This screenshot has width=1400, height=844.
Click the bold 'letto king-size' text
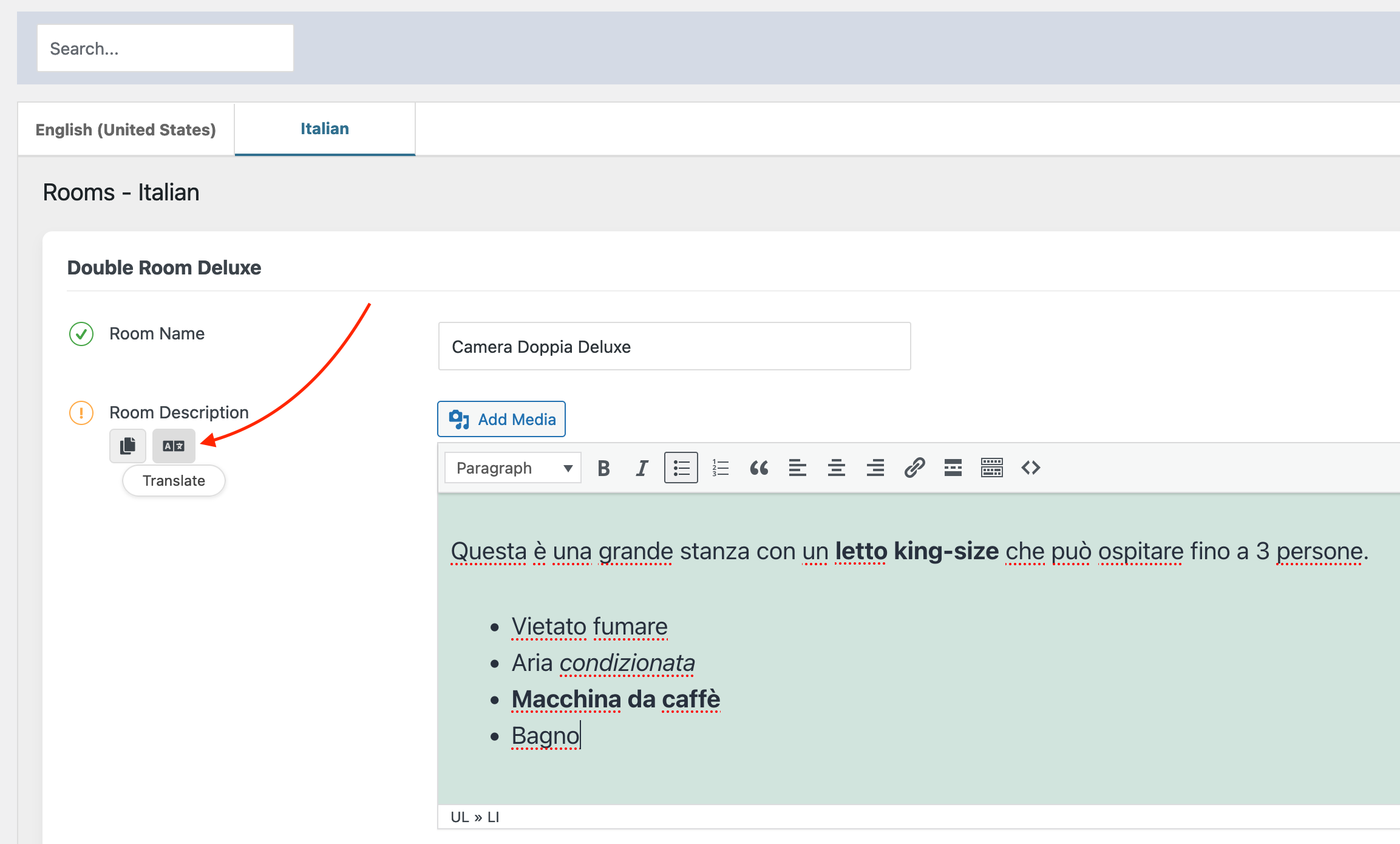pyautogui.click(x=917, y=551)
